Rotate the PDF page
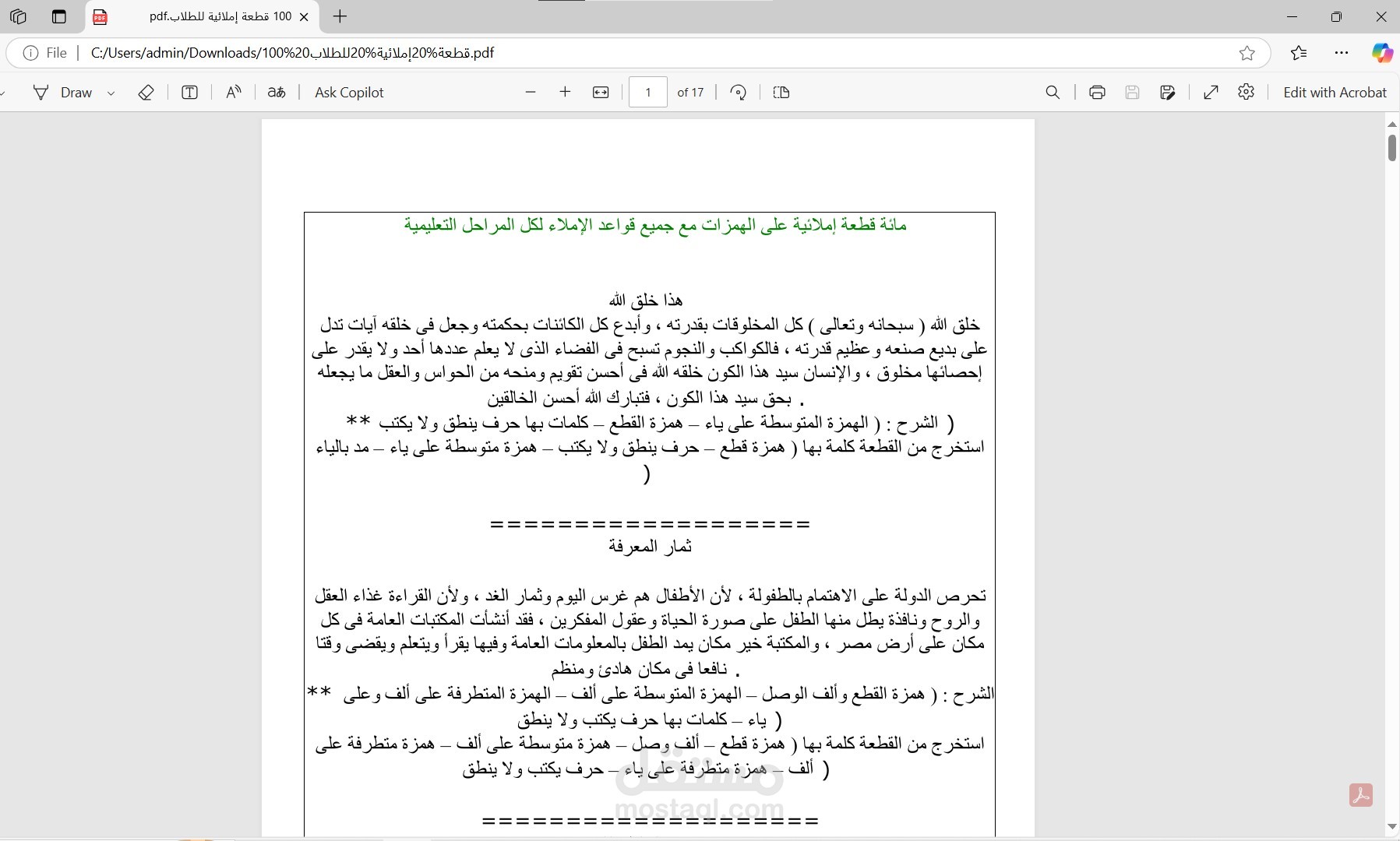 tap(738, 93)
